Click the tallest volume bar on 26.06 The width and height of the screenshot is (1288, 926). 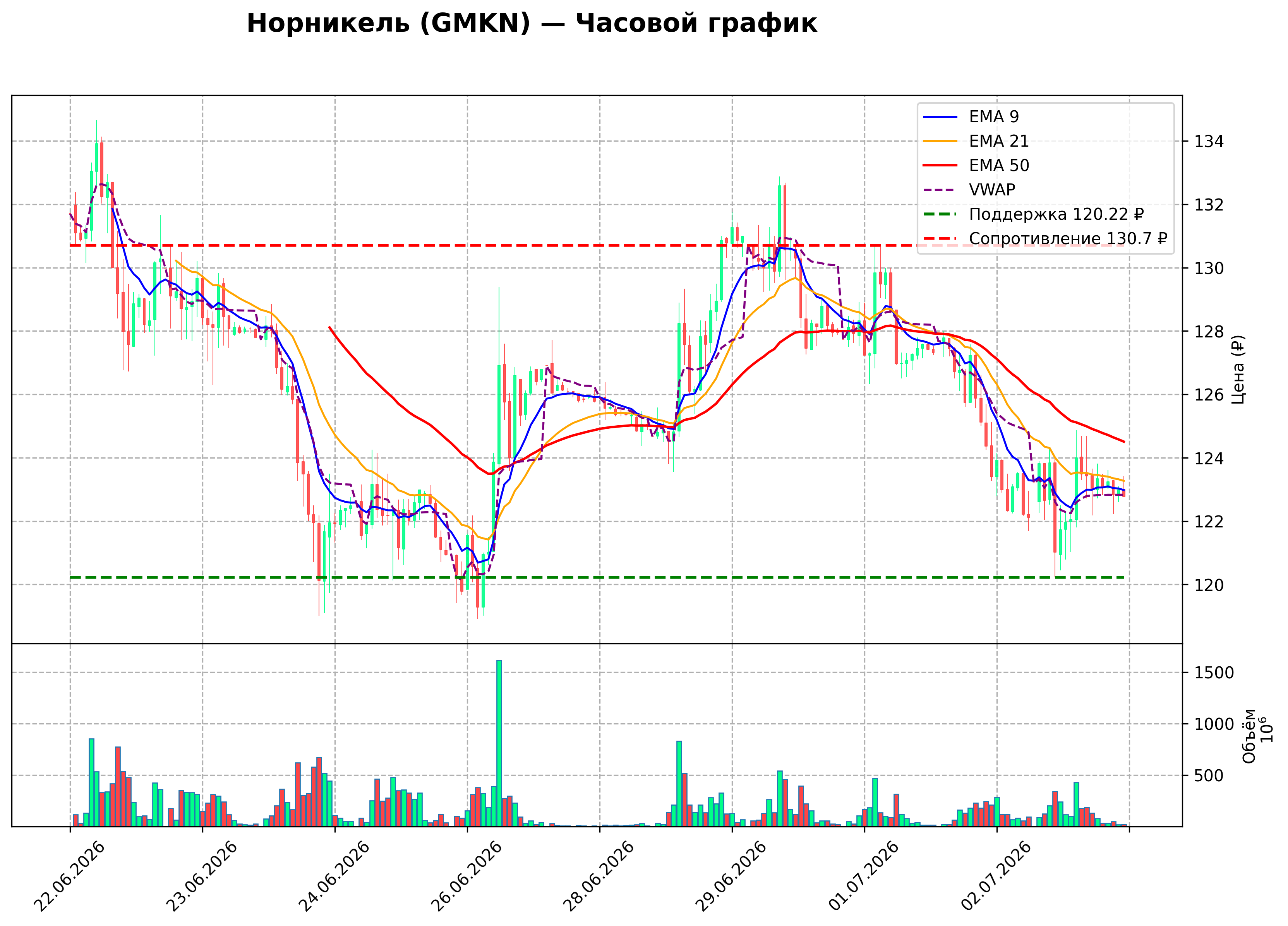coord(499,743)
